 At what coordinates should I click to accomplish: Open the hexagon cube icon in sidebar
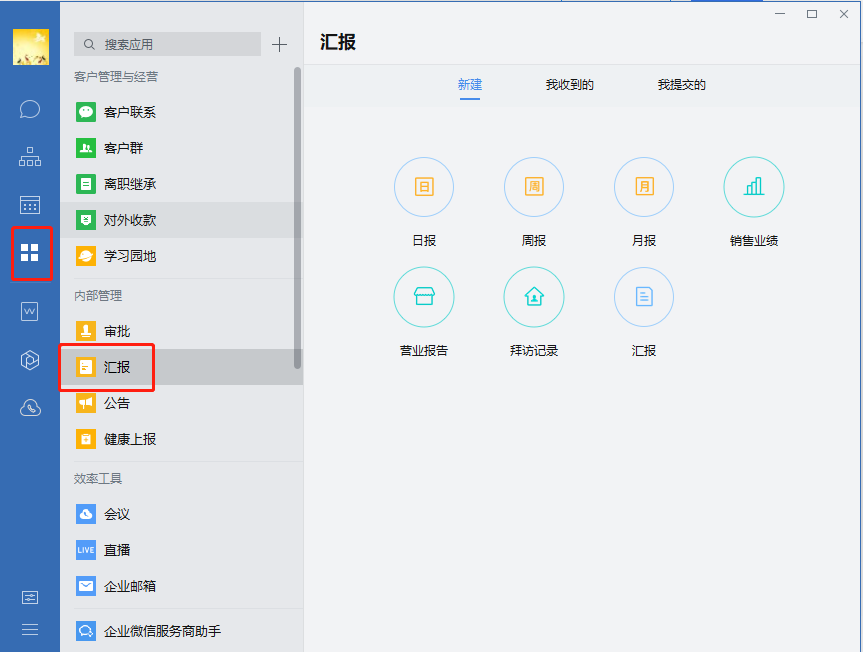30,360
